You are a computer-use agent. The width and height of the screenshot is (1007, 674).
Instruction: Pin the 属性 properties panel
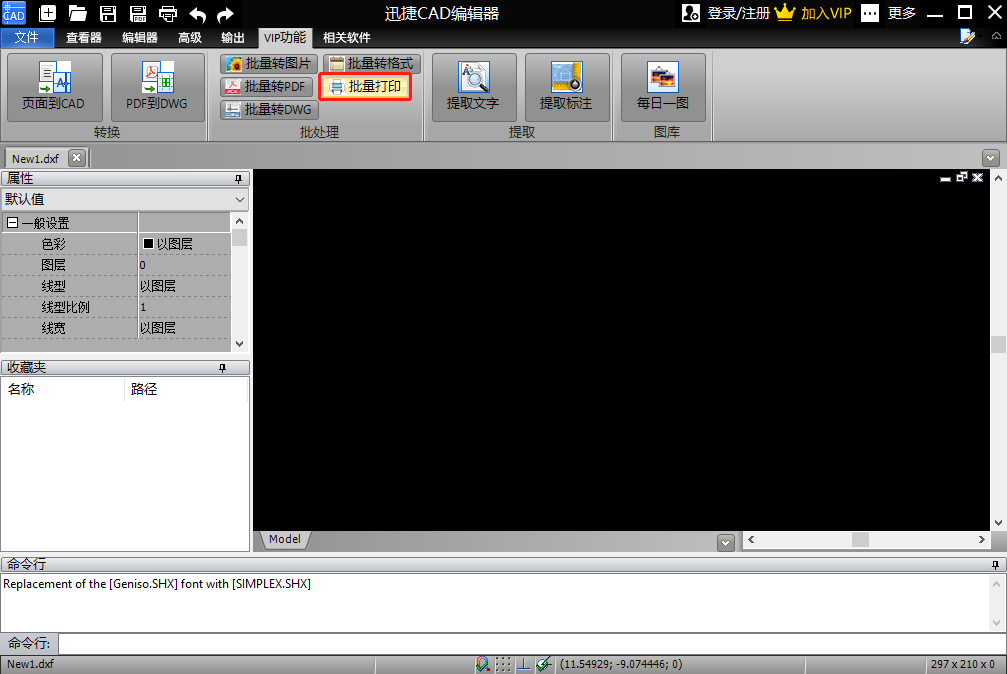[238, 179]
